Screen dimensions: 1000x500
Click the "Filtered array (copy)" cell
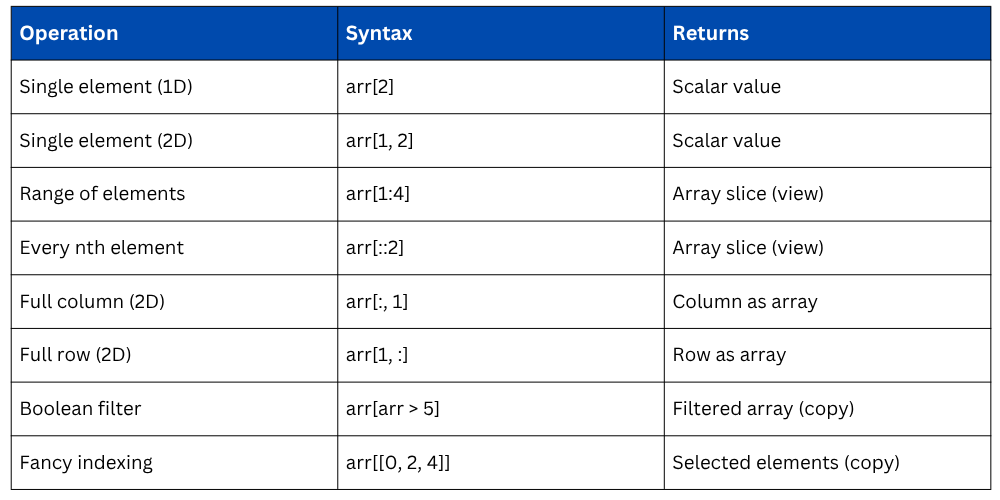coord(763,409)
